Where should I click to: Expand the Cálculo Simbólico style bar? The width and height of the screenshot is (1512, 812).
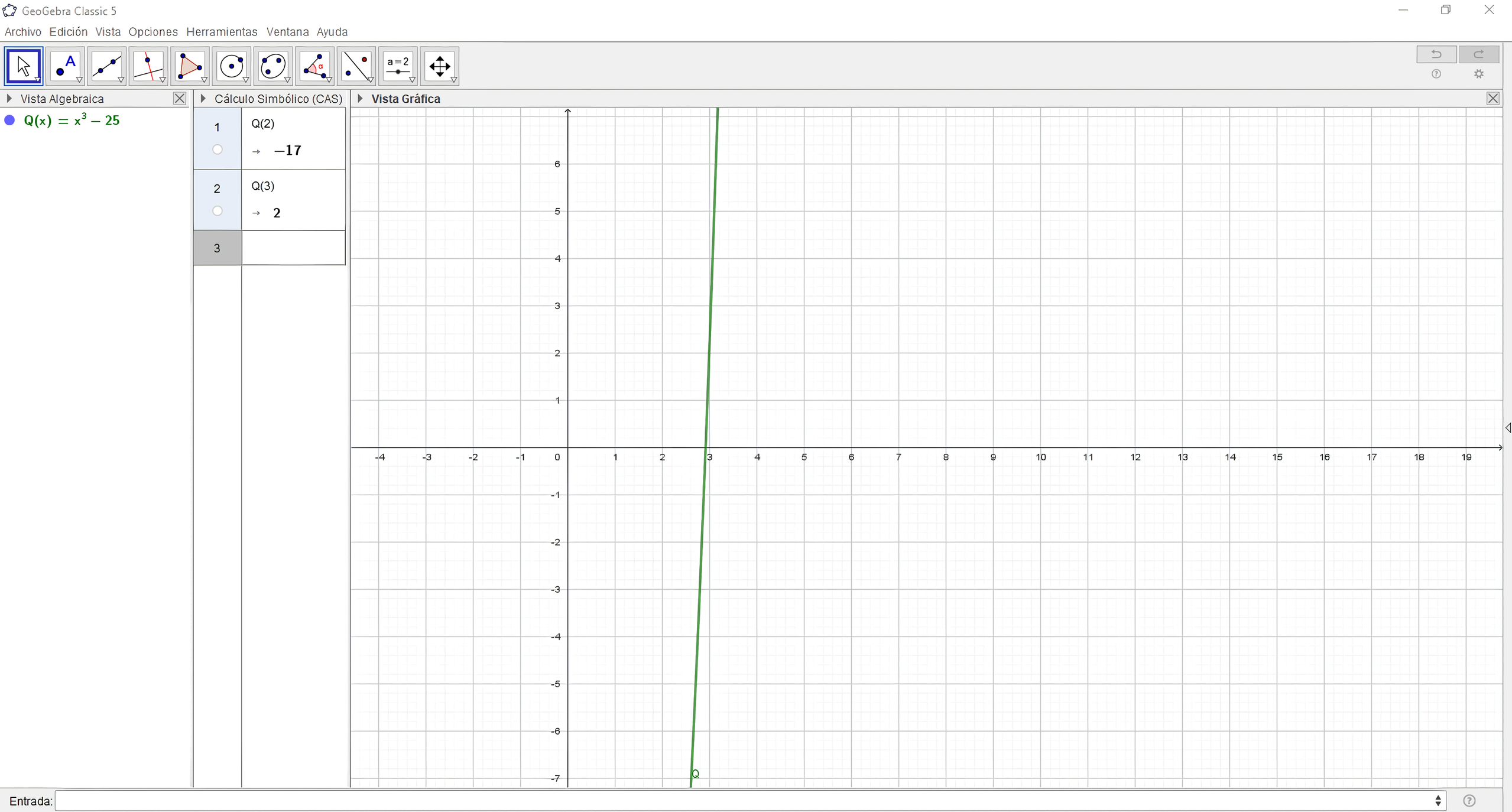pyautogui.click(x=203, y=99)
